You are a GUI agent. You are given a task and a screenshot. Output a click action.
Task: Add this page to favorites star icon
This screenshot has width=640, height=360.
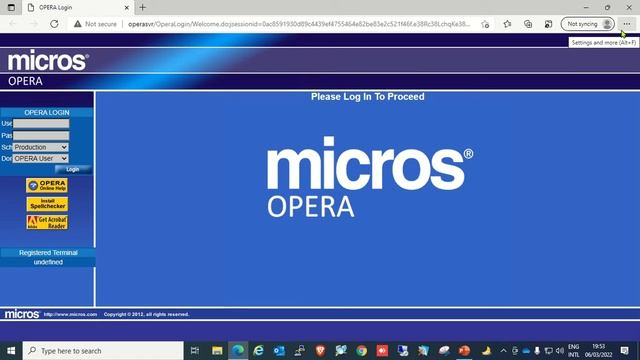(485, 24)
